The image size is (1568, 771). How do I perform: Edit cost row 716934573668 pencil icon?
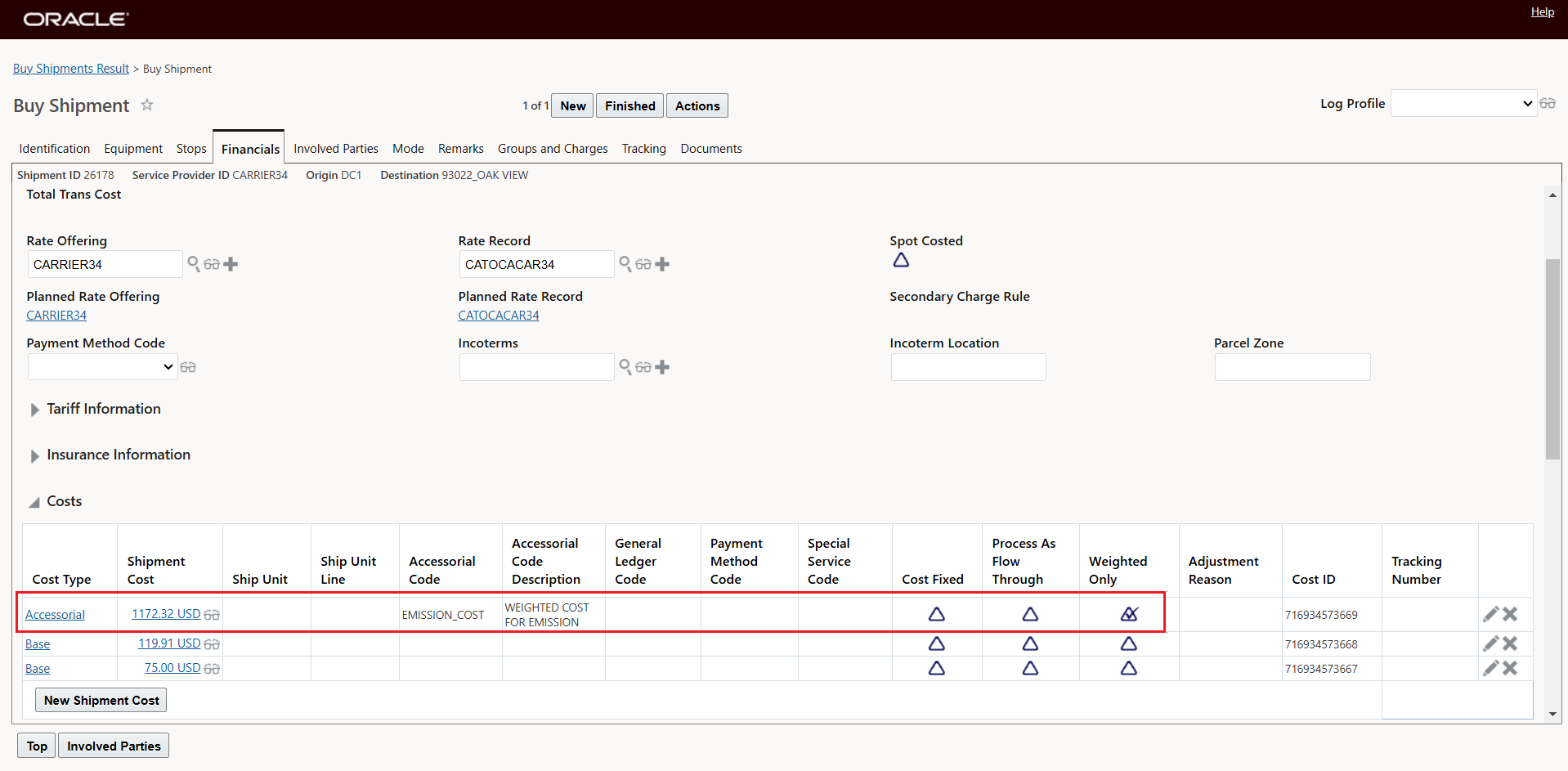[1491, 643]
